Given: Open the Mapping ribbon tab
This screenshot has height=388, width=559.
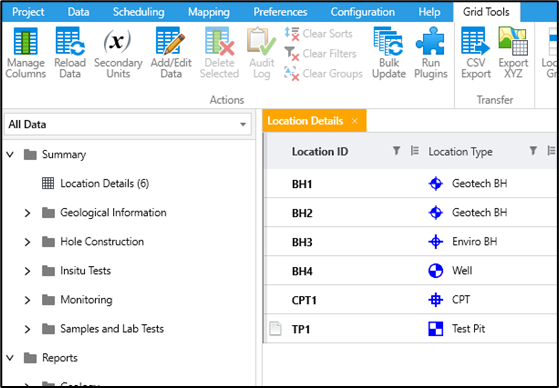Looking at the screenshot, I should 209,12.
